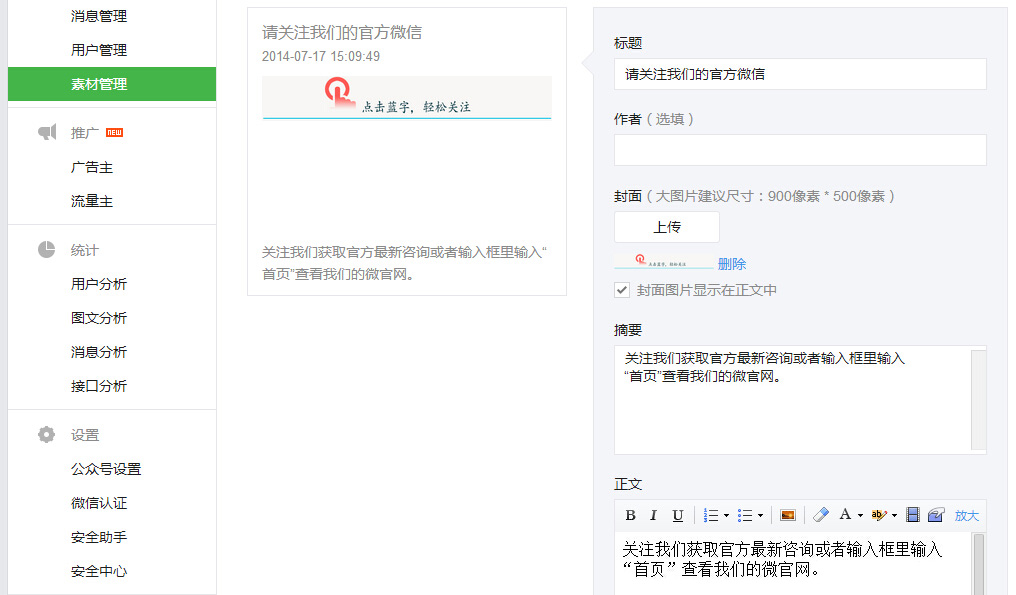Click the 删除 link beside cover thumbnail
This screenshot has width=1016, height=595.
[x=732, y=264]
